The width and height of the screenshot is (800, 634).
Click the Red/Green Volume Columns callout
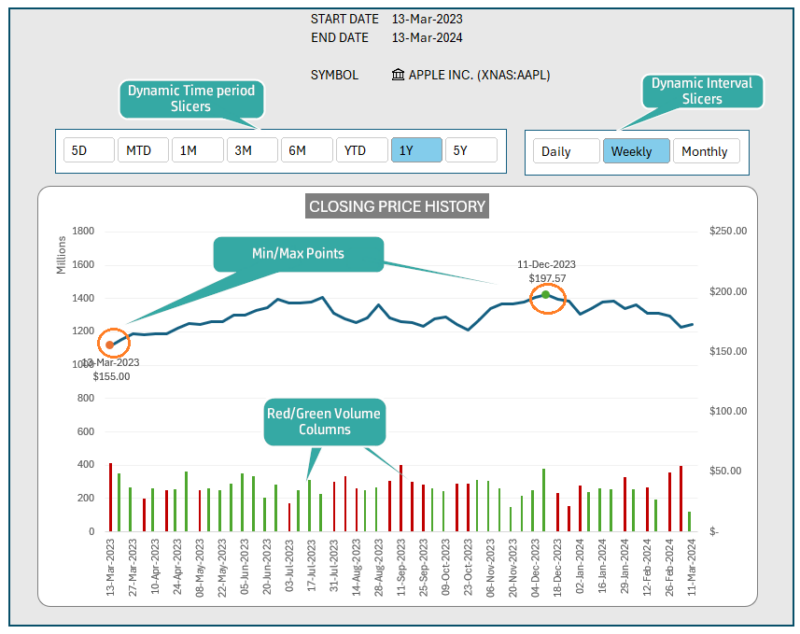pyautogui.click(x=325, y=421)
